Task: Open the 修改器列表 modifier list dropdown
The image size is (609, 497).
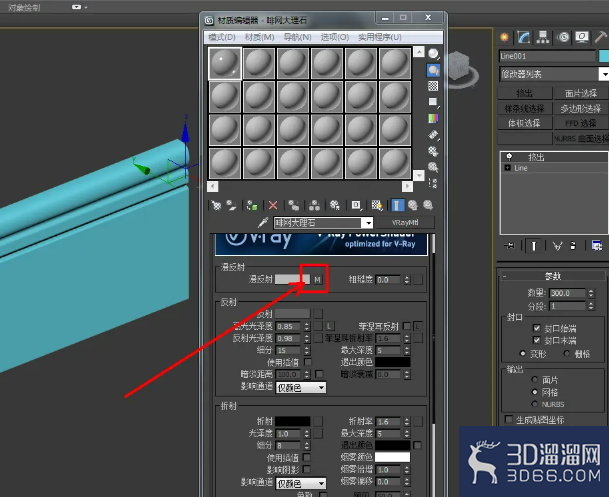Action: coord(603,74)
